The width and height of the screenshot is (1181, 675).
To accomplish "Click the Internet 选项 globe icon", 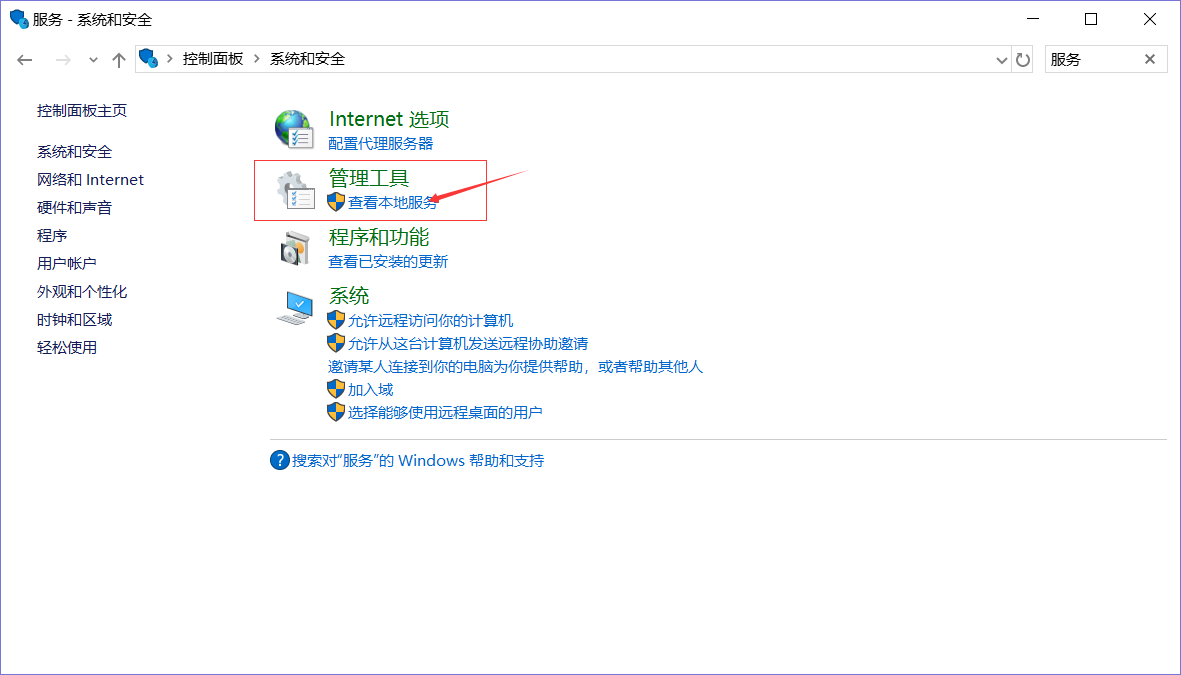I will point(294,130).
